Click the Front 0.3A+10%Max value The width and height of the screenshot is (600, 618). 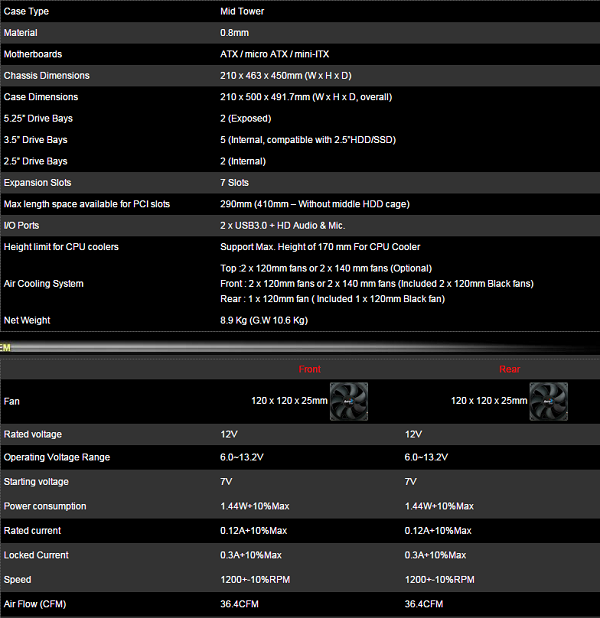coord(251,555)
